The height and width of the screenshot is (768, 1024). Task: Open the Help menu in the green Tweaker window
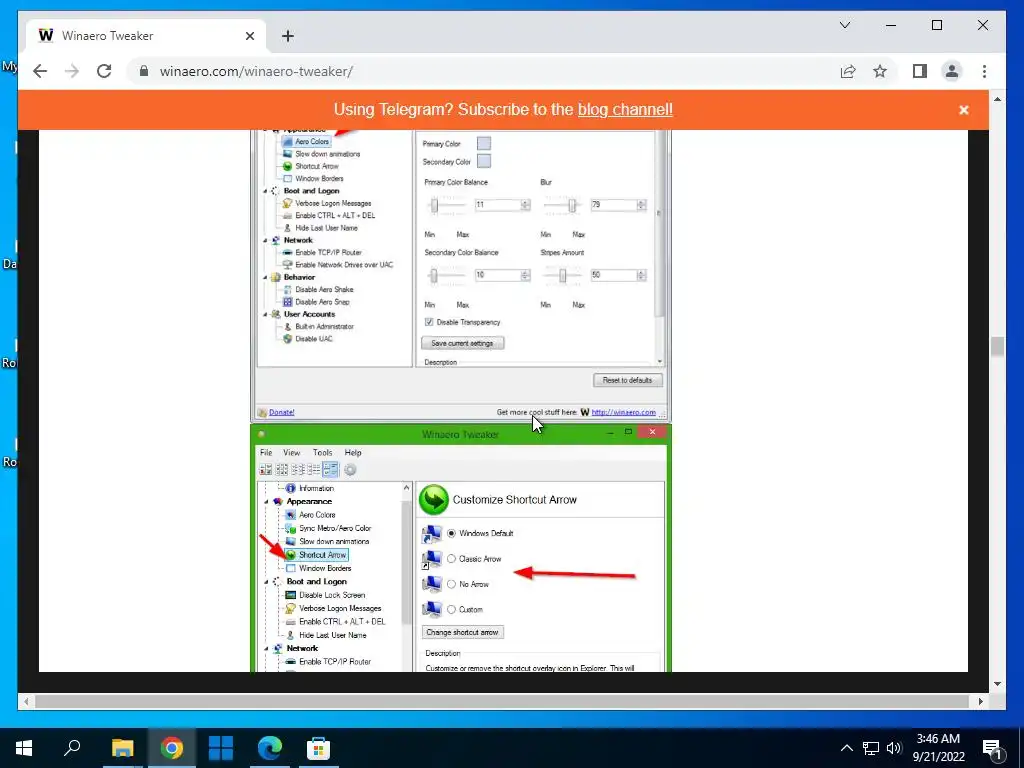click(x=353, y=452)
